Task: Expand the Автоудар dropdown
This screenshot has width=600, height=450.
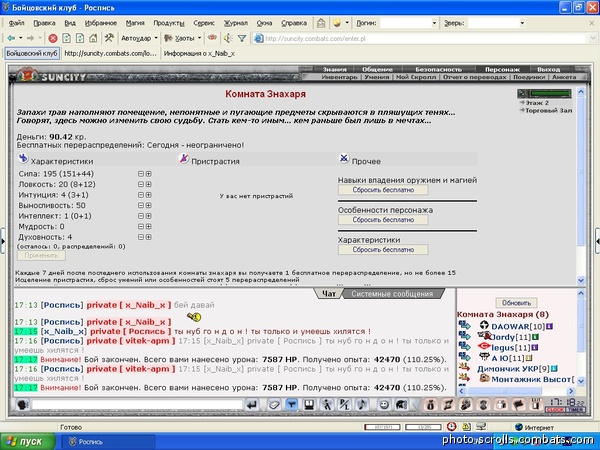Action: [156, 38]
